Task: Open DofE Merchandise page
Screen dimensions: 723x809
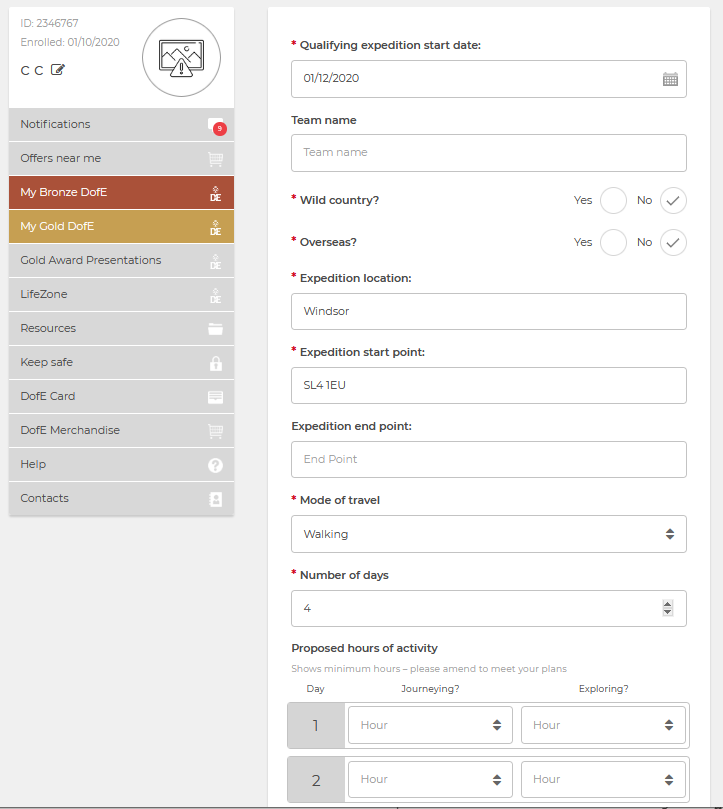Action: pyautogui.click(x=121, y=431)
